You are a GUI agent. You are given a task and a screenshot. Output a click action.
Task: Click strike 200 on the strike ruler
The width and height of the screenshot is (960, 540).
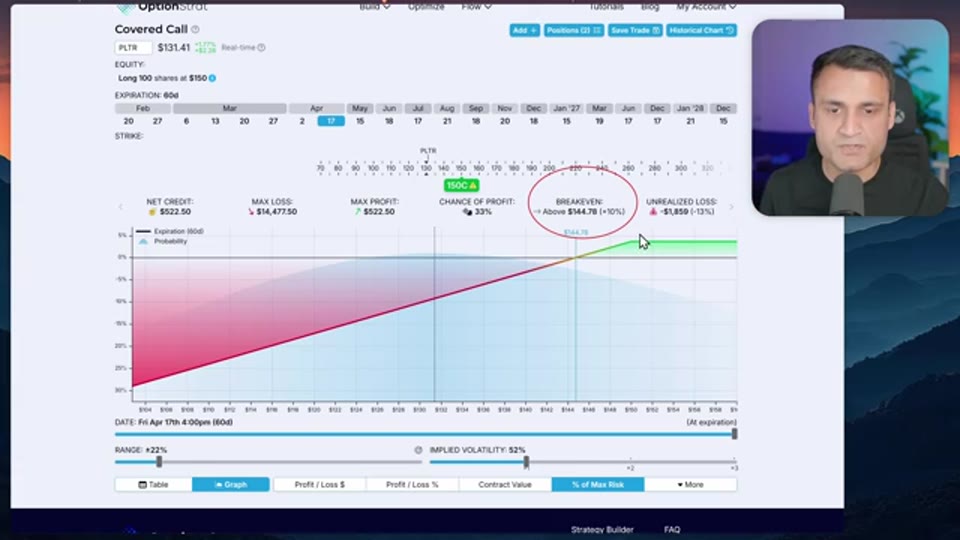coord(549,168)
